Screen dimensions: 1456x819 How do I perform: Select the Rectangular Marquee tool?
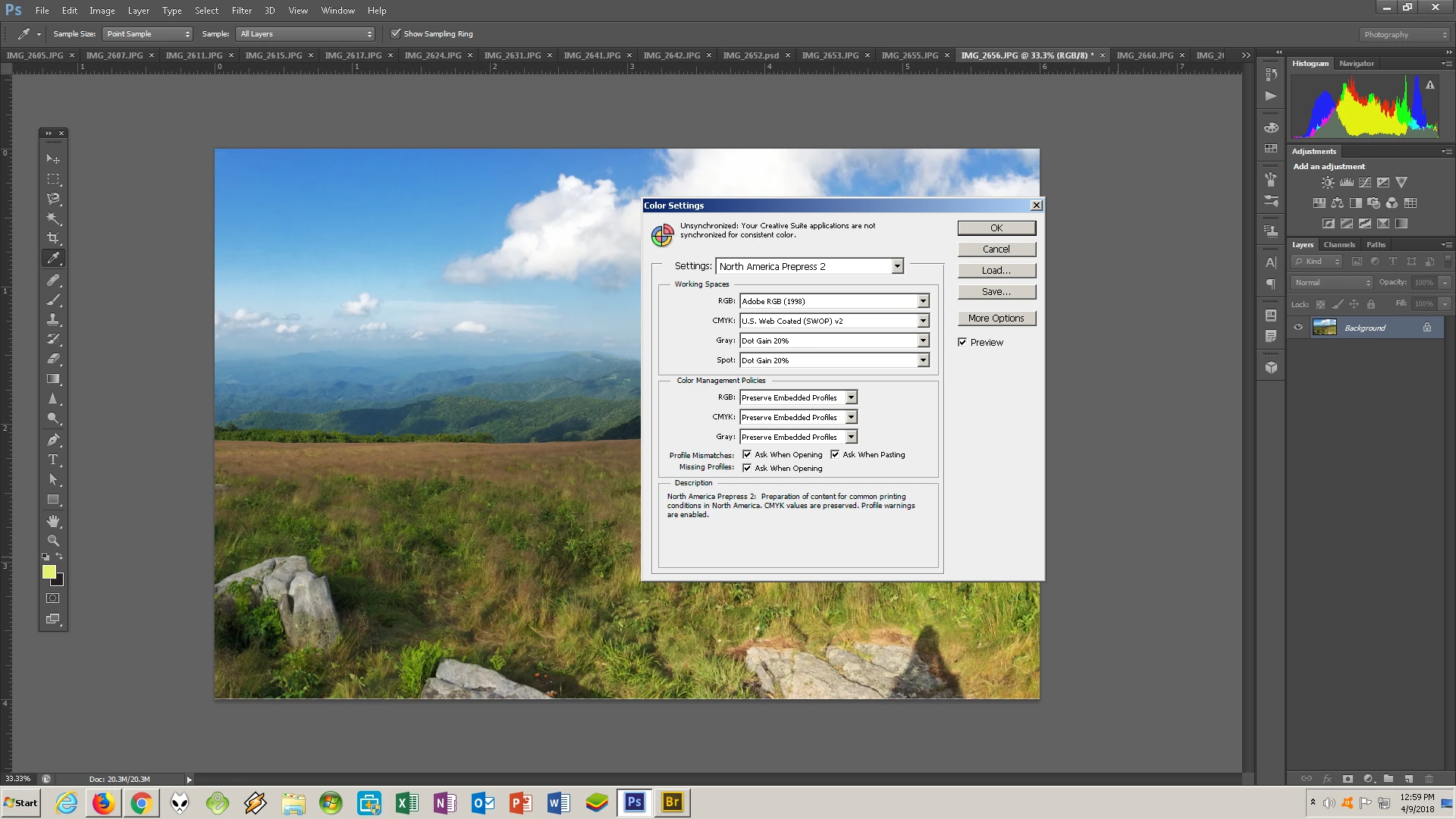[53, 179]
